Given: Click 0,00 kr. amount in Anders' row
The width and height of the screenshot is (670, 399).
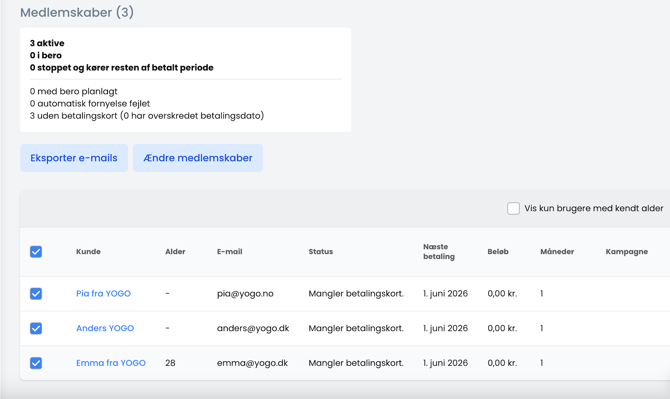Looking at the screenshot, I should pyautogui.click(x=502, y=328).
